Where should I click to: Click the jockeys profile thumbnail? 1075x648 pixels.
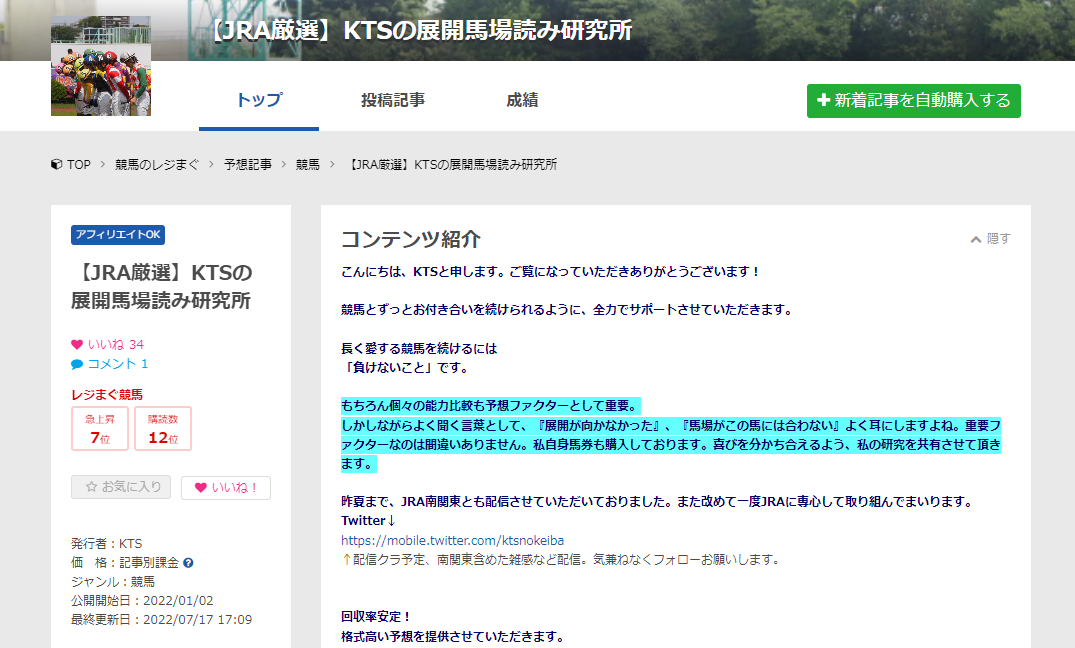[101, 66]
